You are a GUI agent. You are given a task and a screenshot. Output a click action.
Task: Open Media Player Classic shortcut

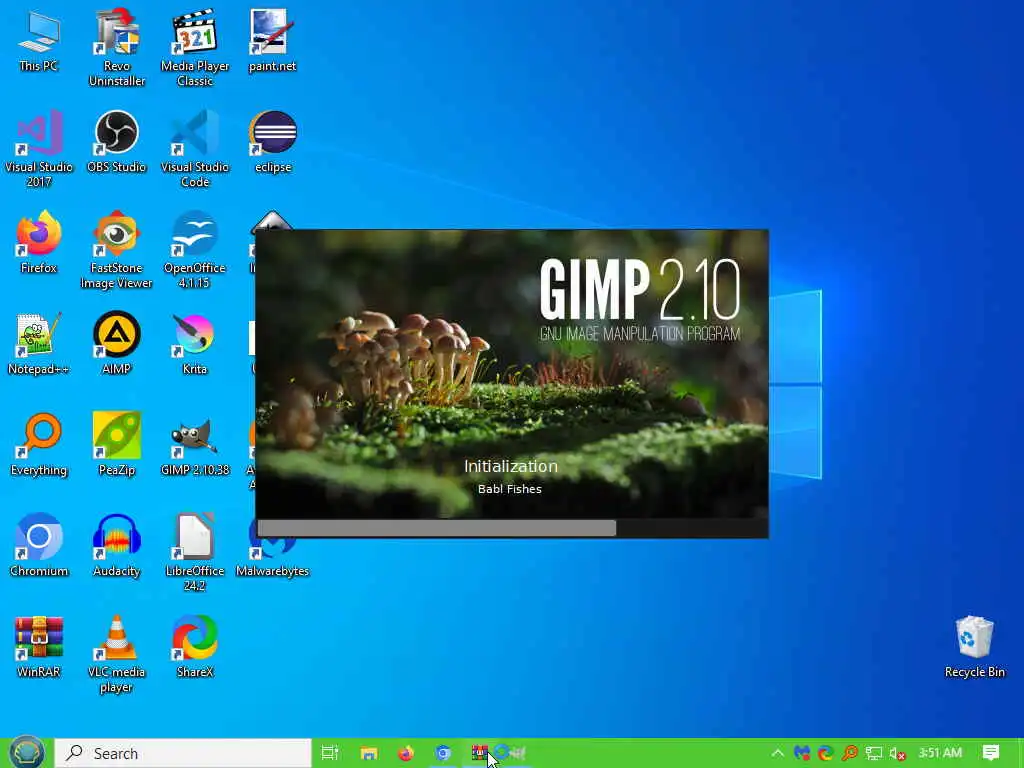(x=195, y=48)
